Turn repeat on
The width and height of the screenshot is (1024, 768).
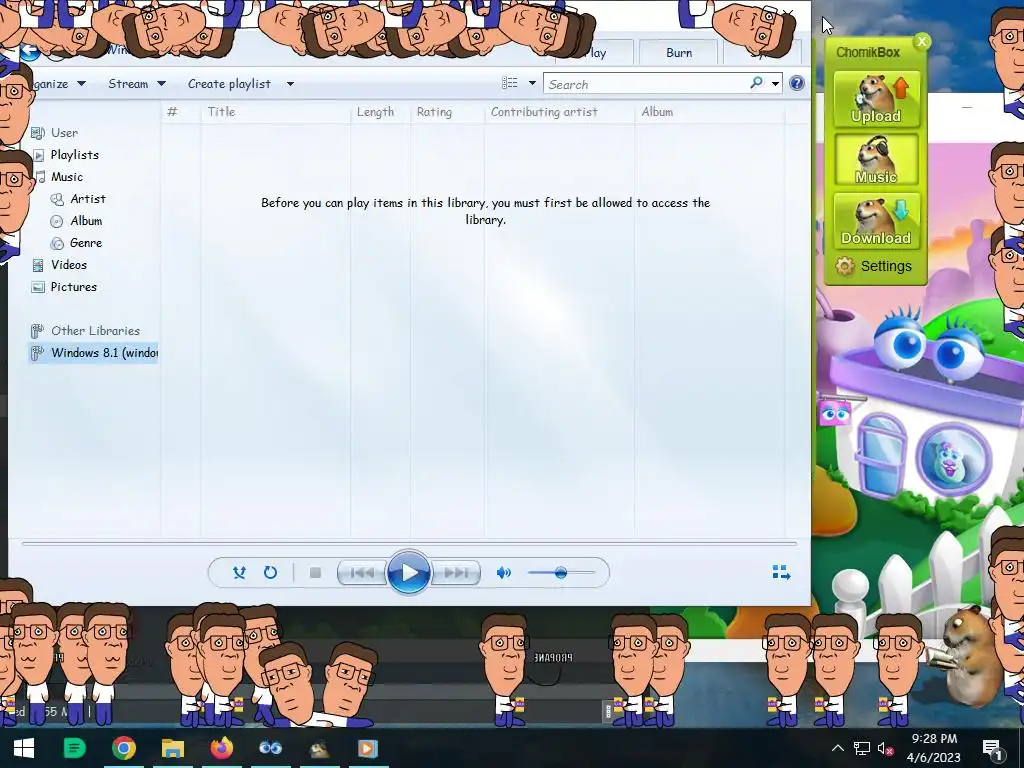pos(270,573)
